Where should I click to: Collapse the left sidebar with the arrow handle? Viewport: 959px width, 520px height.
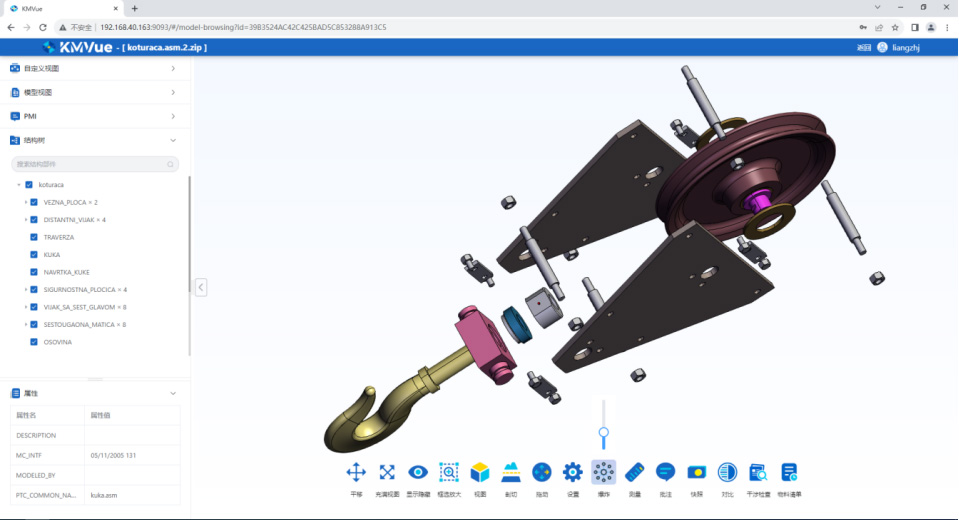coord(201,287)
